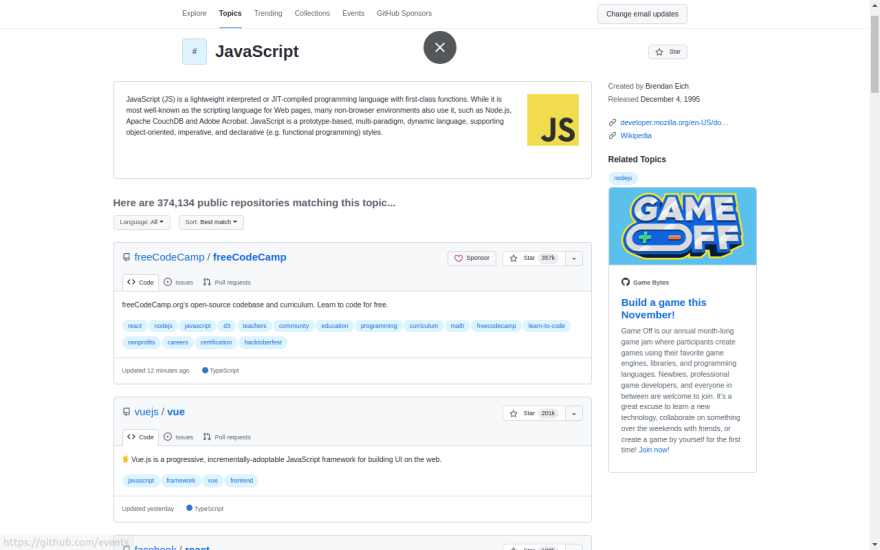Star the JavaScript topic
This screenshot has height=550, width=880.
667,52
